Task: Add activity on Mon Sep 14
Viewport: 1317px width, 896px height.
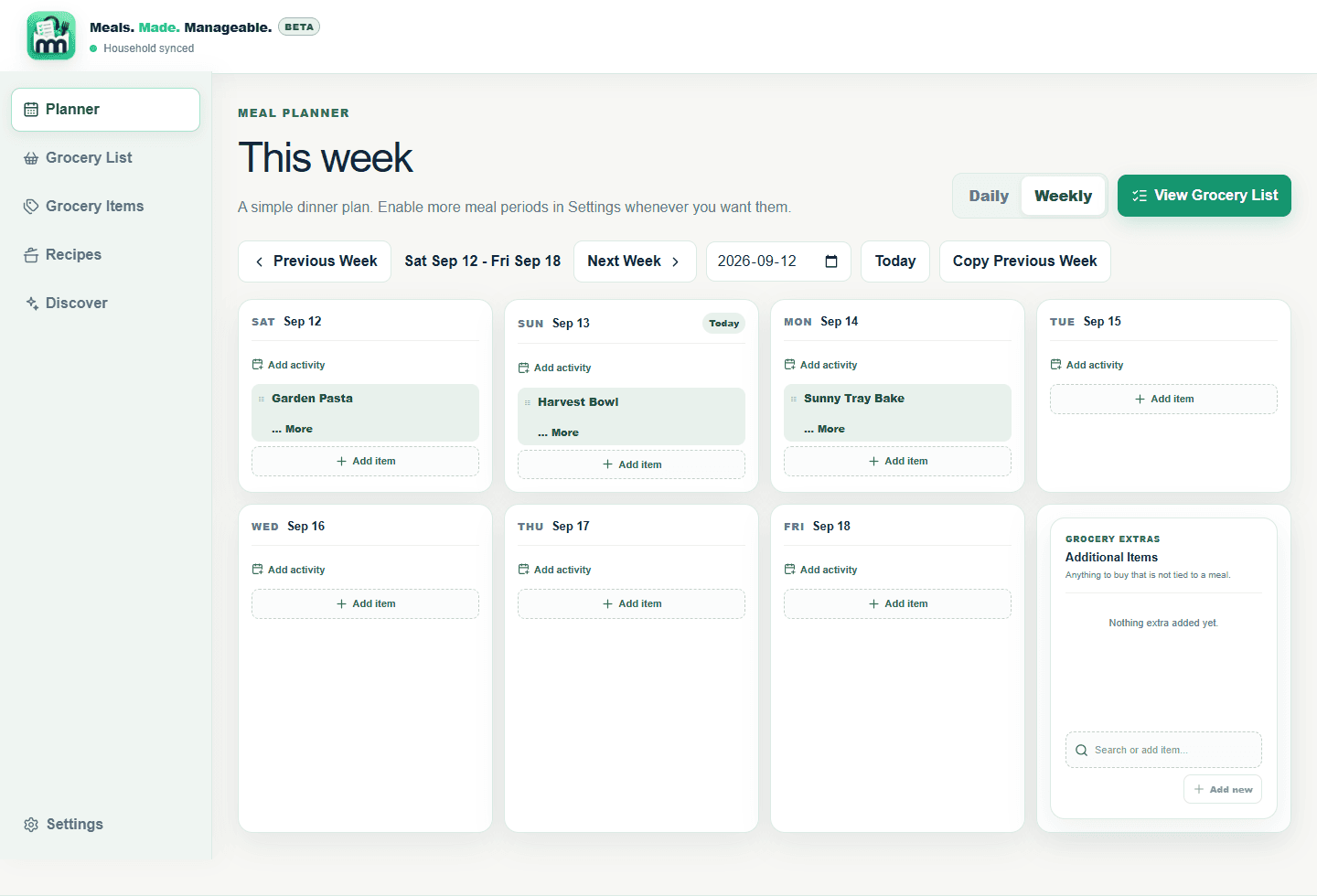Action: coord(820,365)
